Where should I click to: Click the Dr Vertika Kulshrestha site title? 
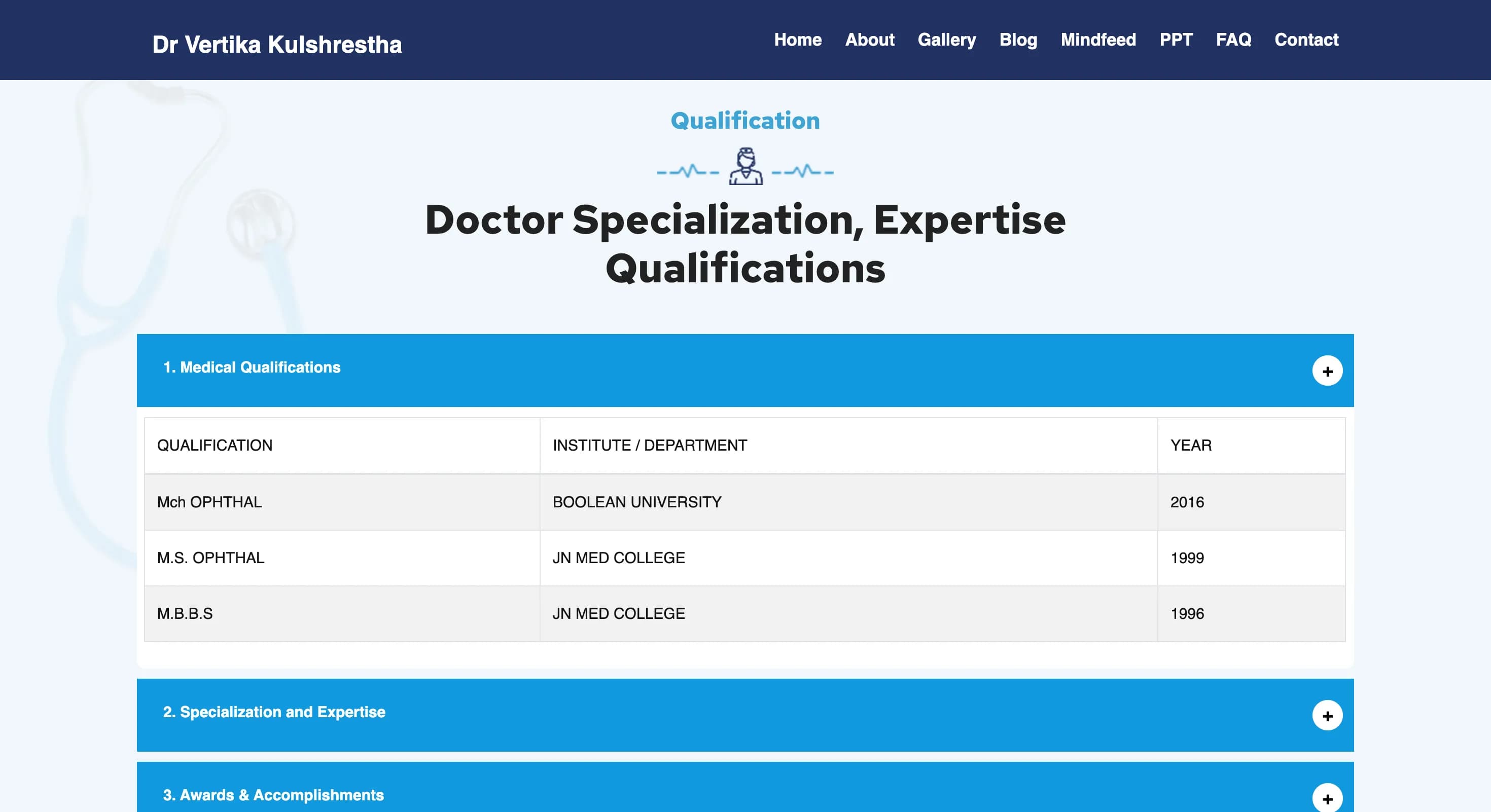coord(277,45)
